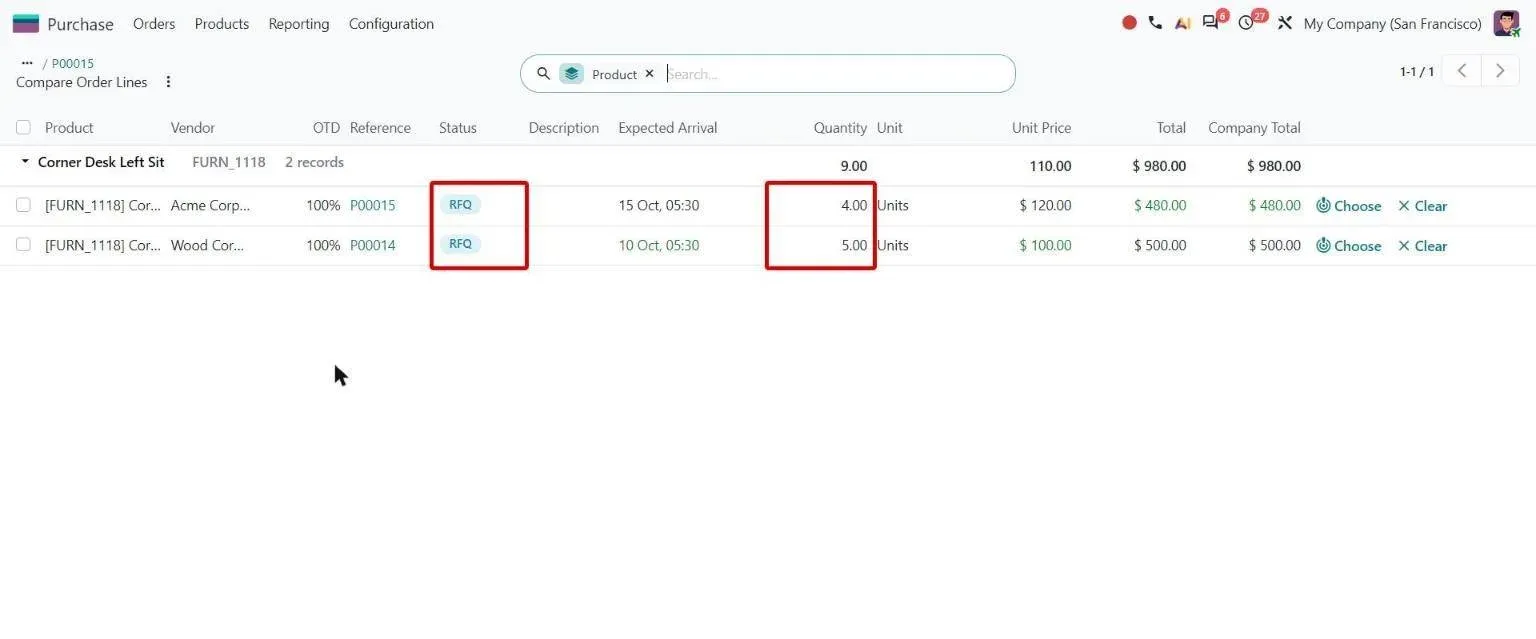Click the 1-1 / 1 pager counter
This screenshot has width=1536, height=639.
(1416, 72)
